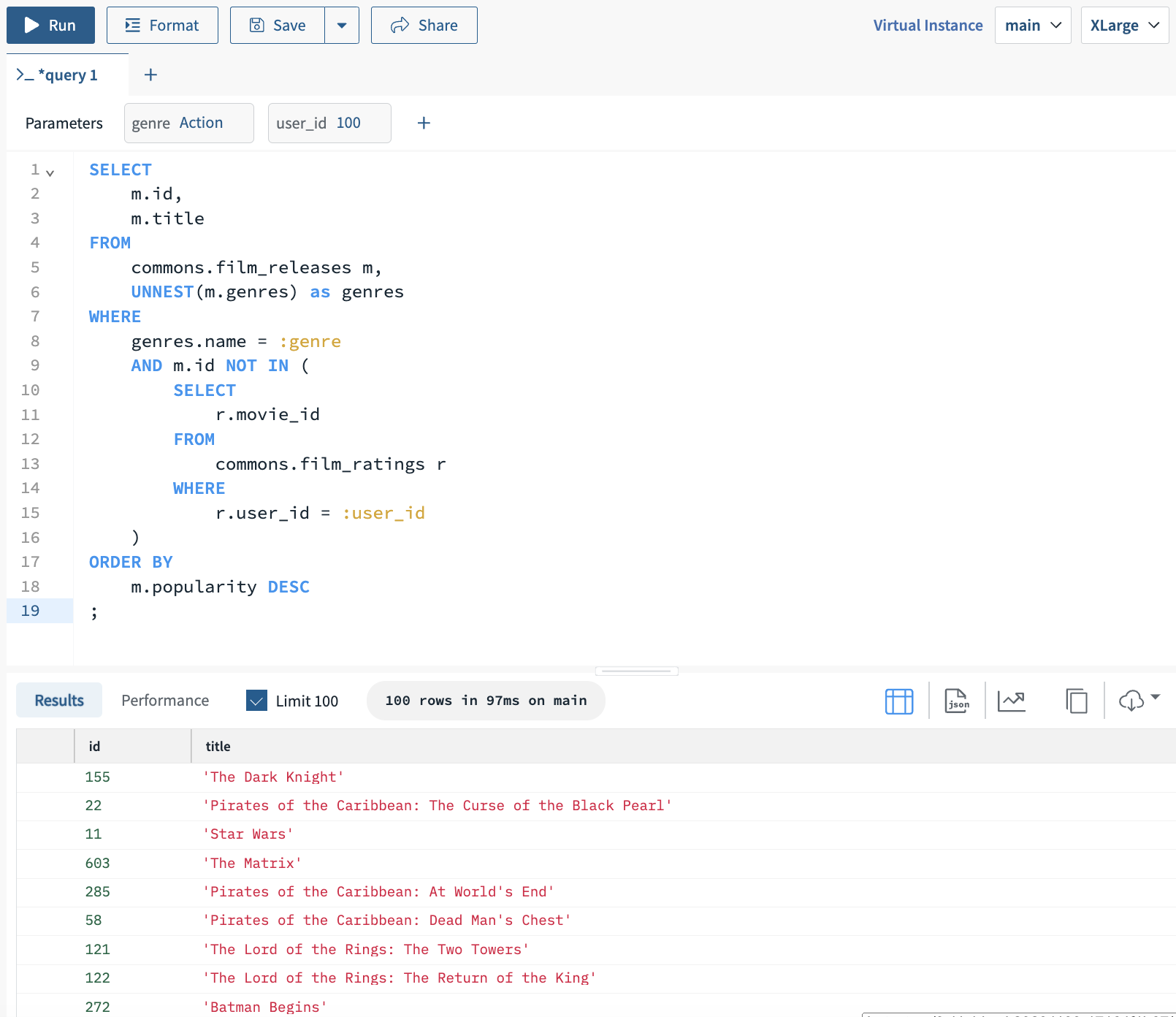1176x1017 pixels.
Task: Open the main instance dropdown
Action: point(1033,26)
